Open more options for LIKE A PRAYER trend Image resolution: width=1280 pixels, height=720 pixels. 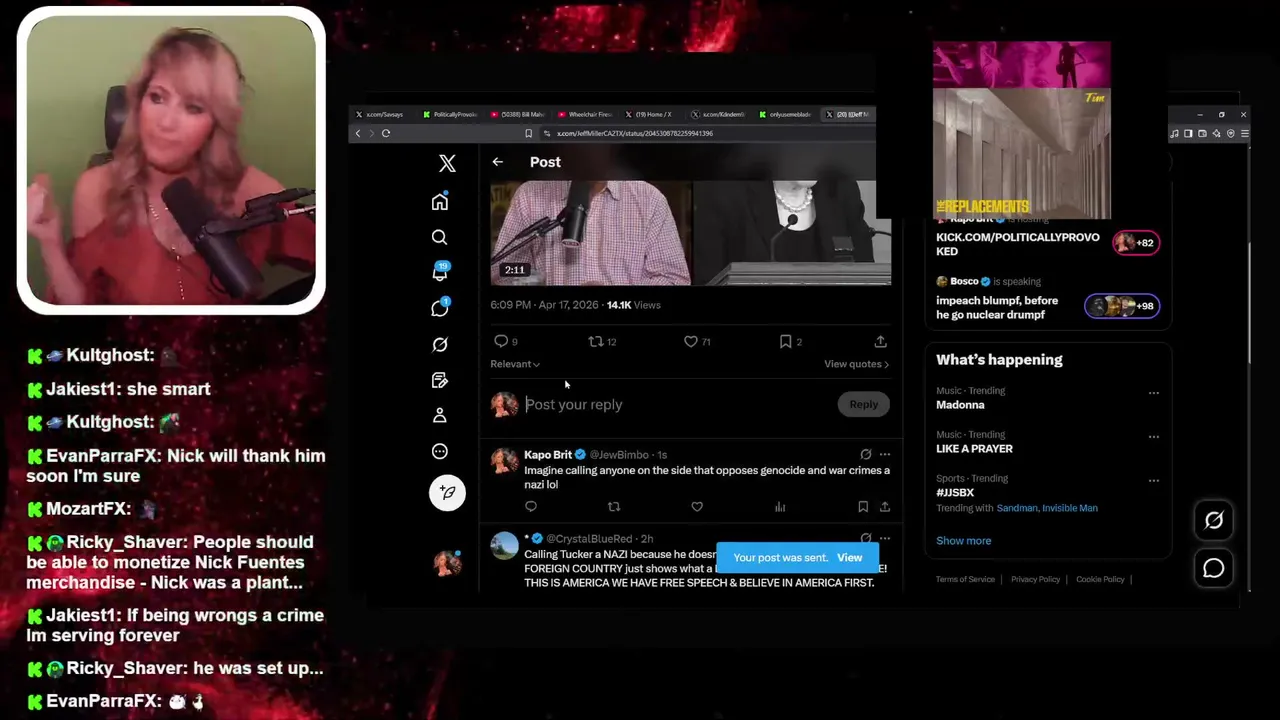[1154, 437]
